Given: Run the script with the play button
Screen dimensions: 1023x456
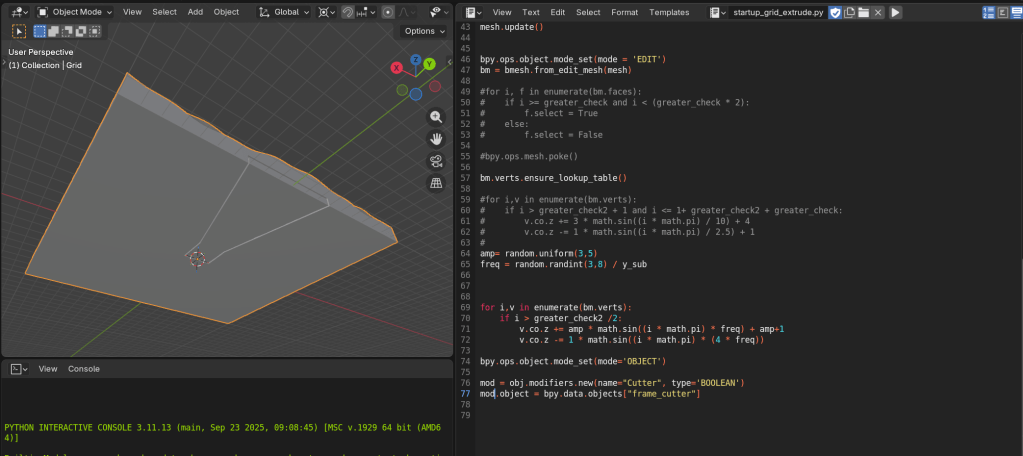Looking at the screenshot, I should pyautogui.click(x=895, y=12).
